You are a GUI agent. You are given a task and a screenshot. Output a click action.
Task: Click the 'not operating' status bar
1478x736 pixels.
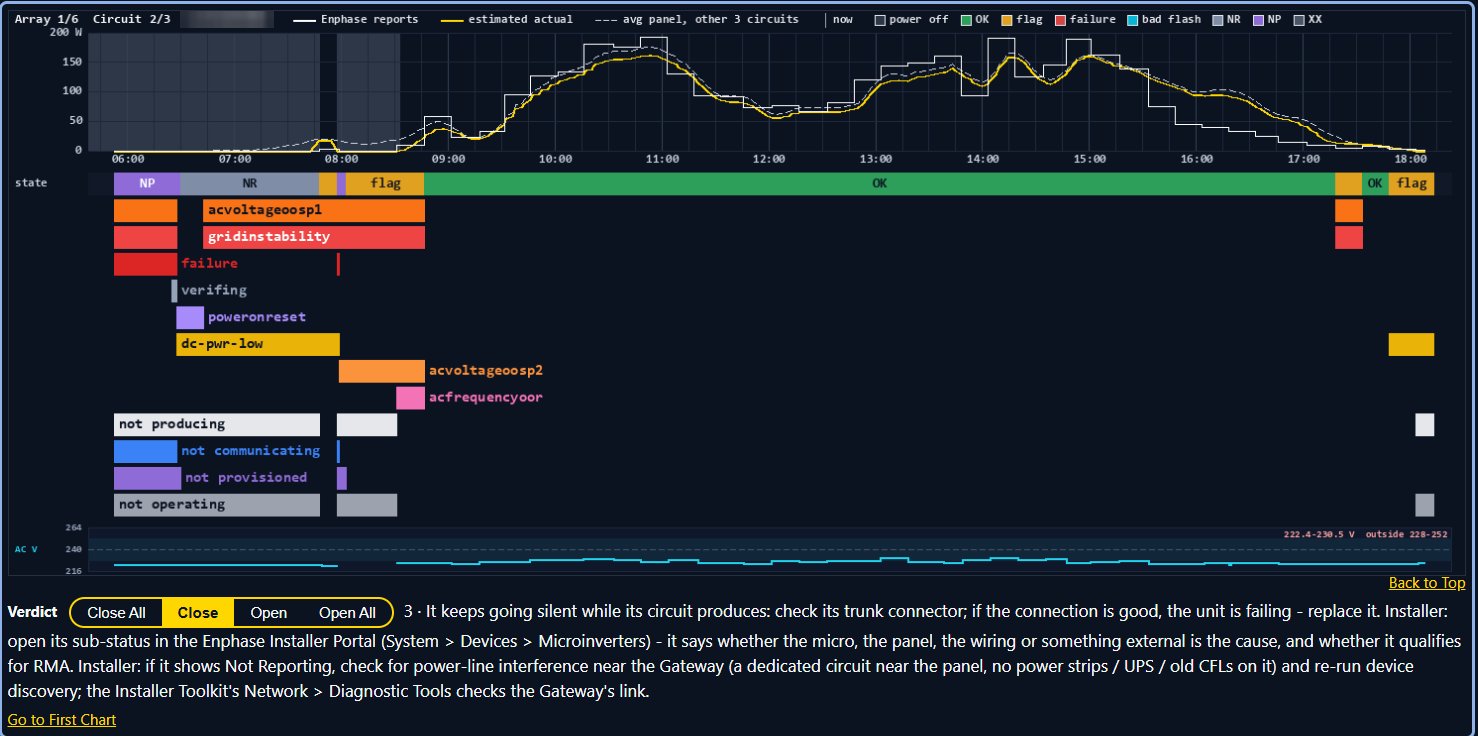[x=217, y=505]
